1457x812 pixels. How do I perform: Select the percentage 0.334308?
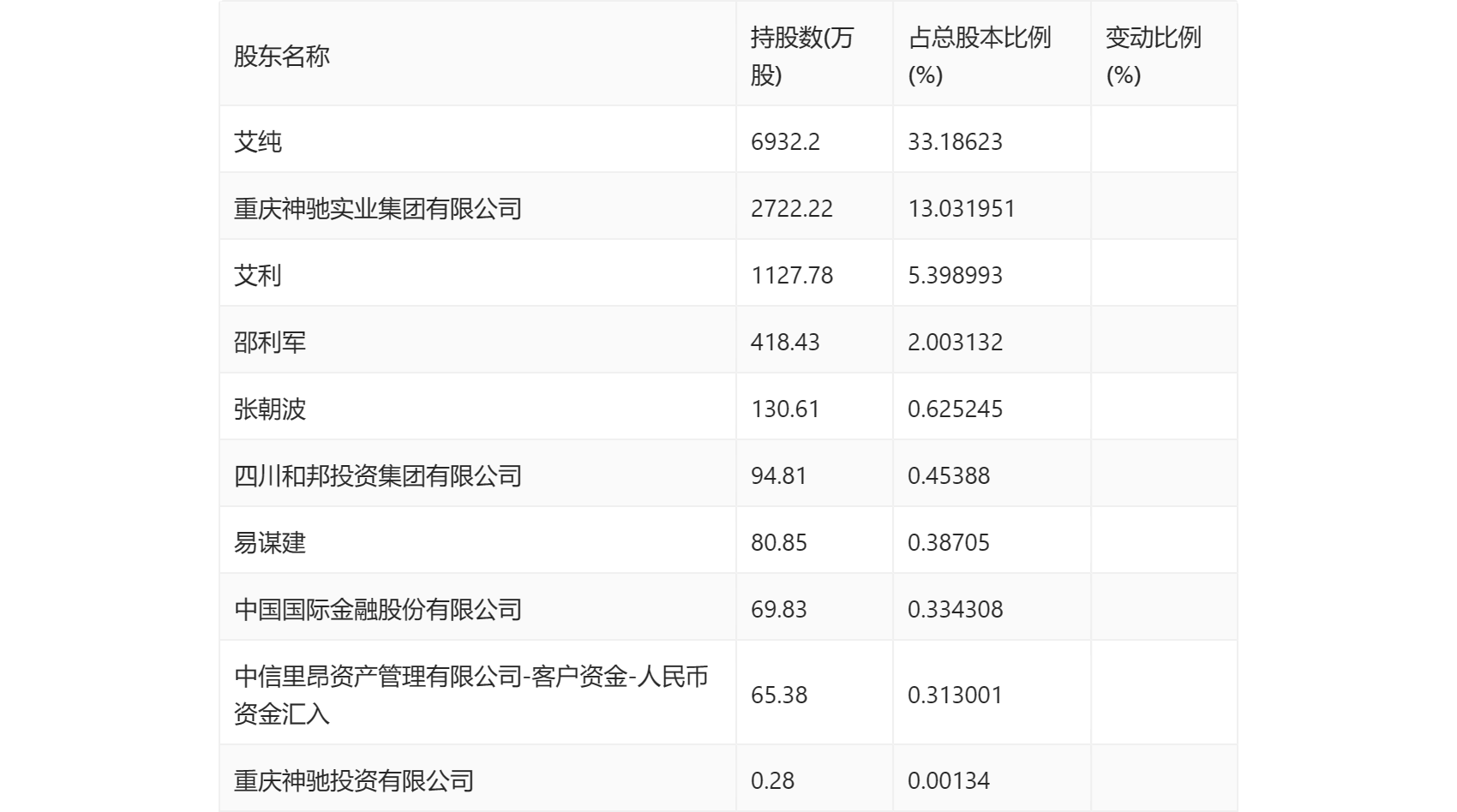tap(955, 609)
